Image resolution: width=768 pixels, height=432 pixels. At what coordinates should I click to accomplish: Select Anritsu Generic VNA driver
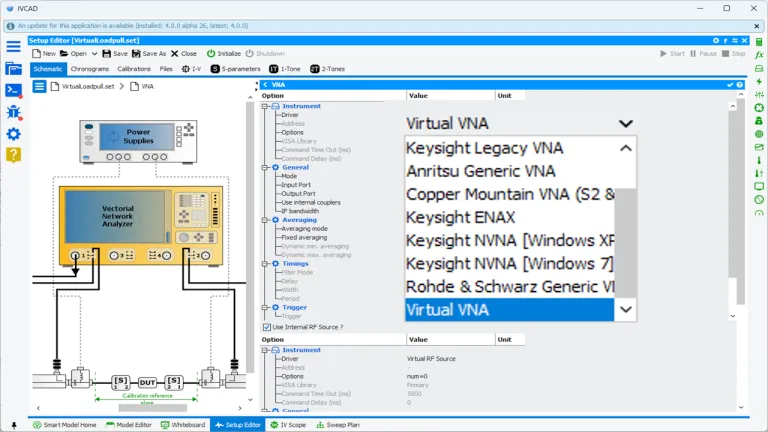tap(509, 171)
